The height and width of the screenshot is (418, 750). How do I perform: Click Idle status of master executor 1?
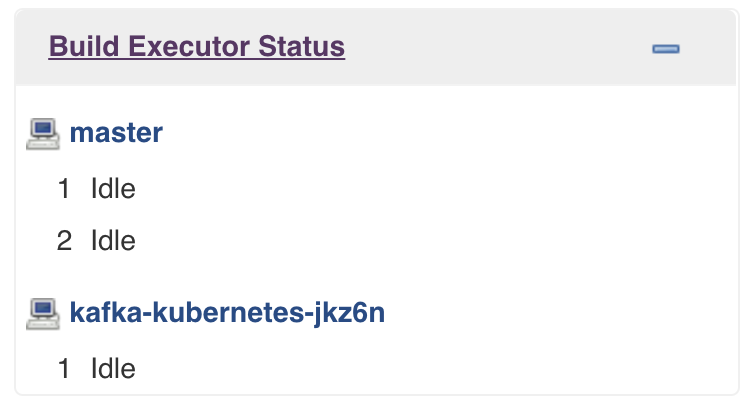point(112,189)
